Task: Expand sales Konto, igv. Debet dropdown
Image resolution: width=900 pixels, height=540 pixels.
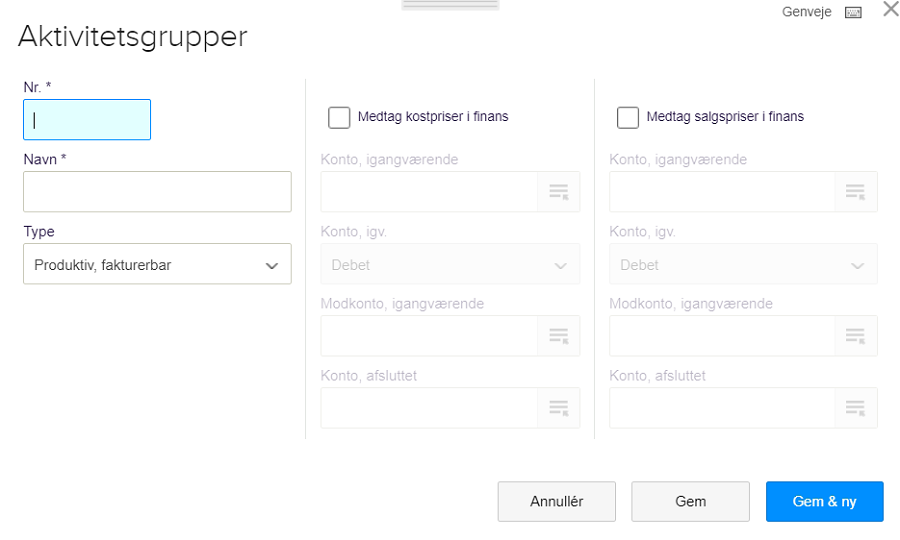Action: [x=742, y=265]
